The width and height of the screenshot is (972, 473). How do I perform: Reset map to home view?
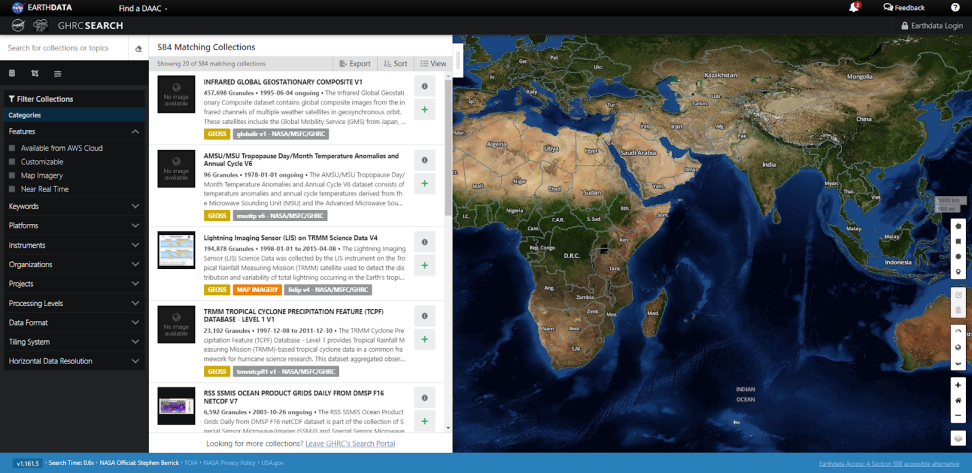pyautogui.click(x=959, y=400)
